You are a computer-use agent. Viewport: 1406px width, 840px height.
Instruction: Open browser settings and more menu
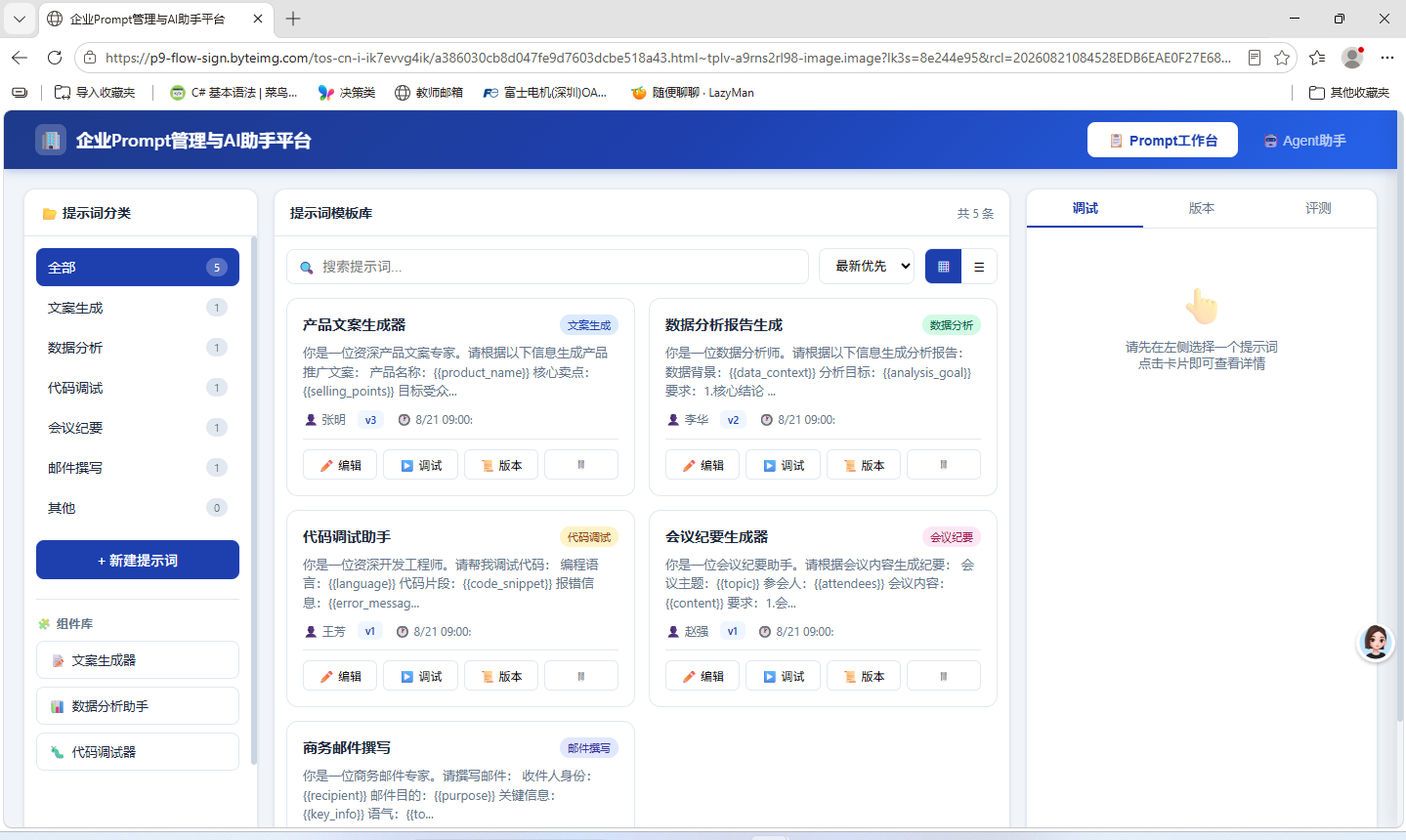[1387, 58]
